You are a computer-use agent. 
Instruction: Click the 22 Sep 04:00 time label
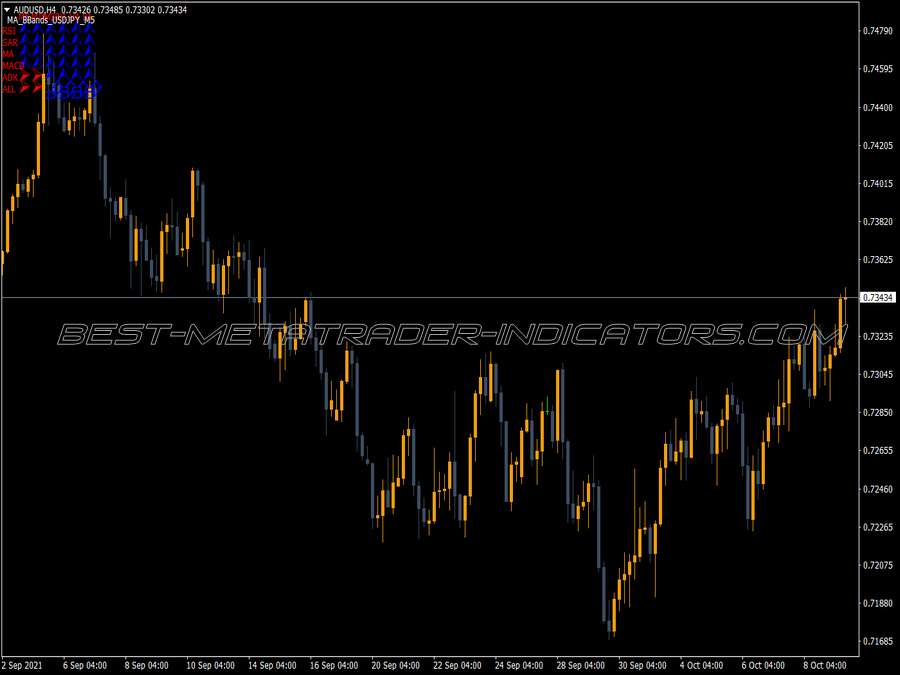pyautogui.click(x=457, y=665)
